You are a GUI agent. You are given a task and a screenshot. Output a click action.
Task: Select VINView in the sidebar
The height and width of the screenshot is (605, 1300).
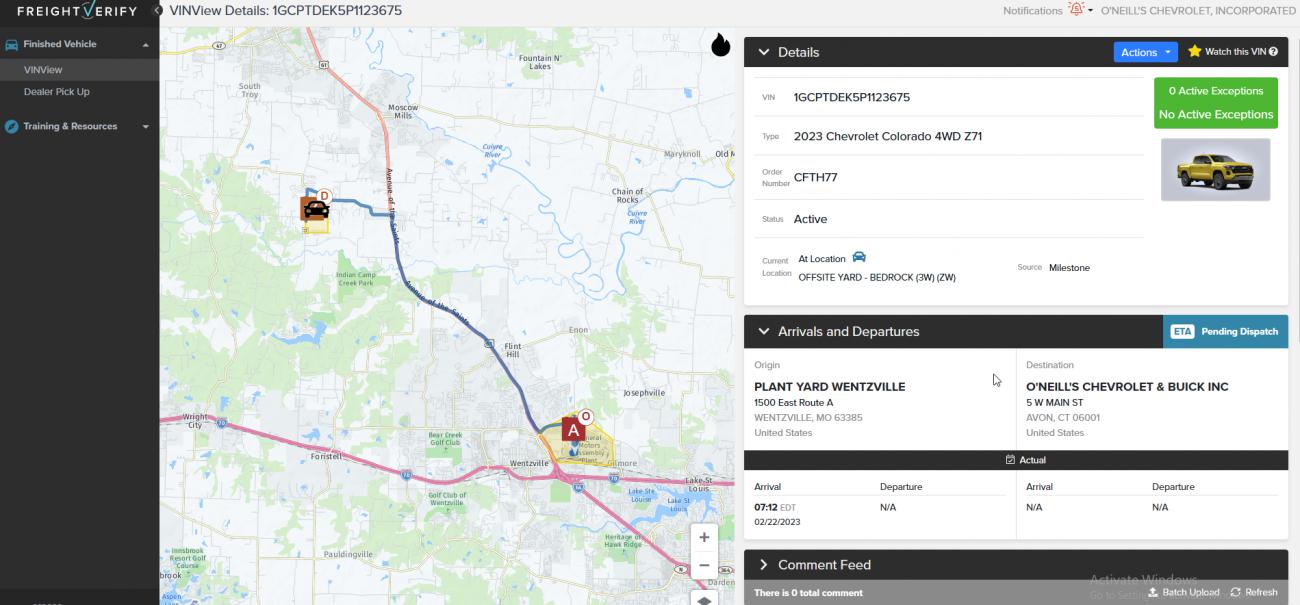tap(43, 70)
